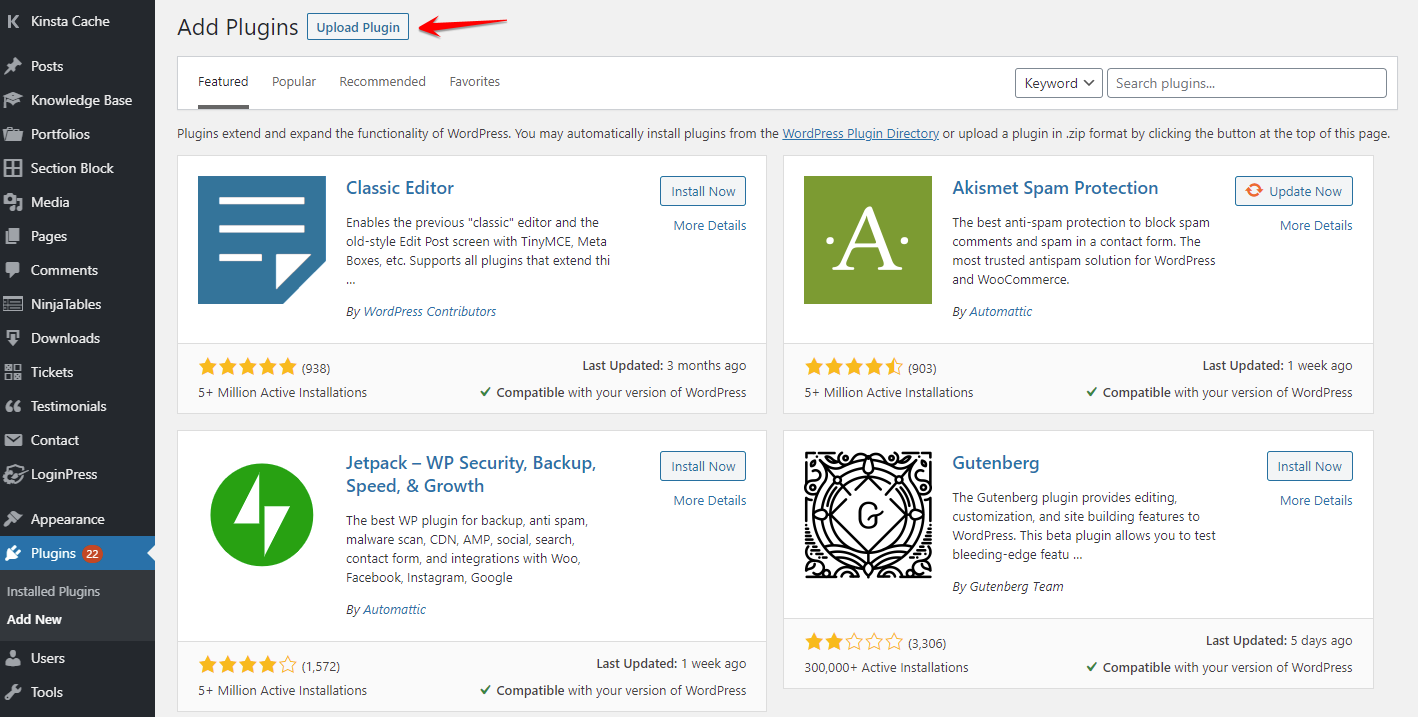The width and height of the screenshot is (1418, 717).
Task: Open the Keyword search type dropdown
Action: (x=1059, y=83)
